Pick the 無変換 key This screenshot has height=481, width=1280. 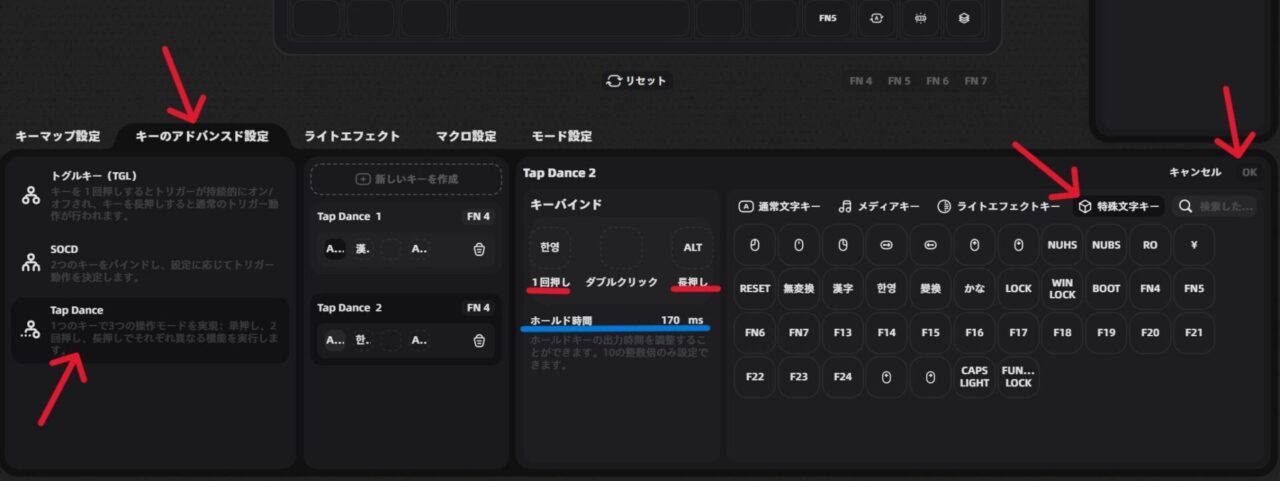point(799,288)
